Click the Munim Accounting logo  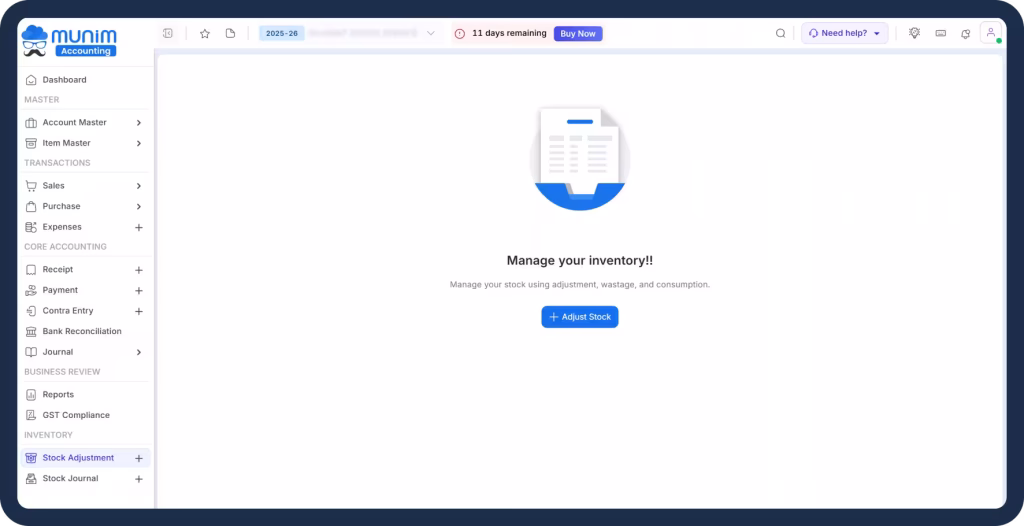coord(69,41)
